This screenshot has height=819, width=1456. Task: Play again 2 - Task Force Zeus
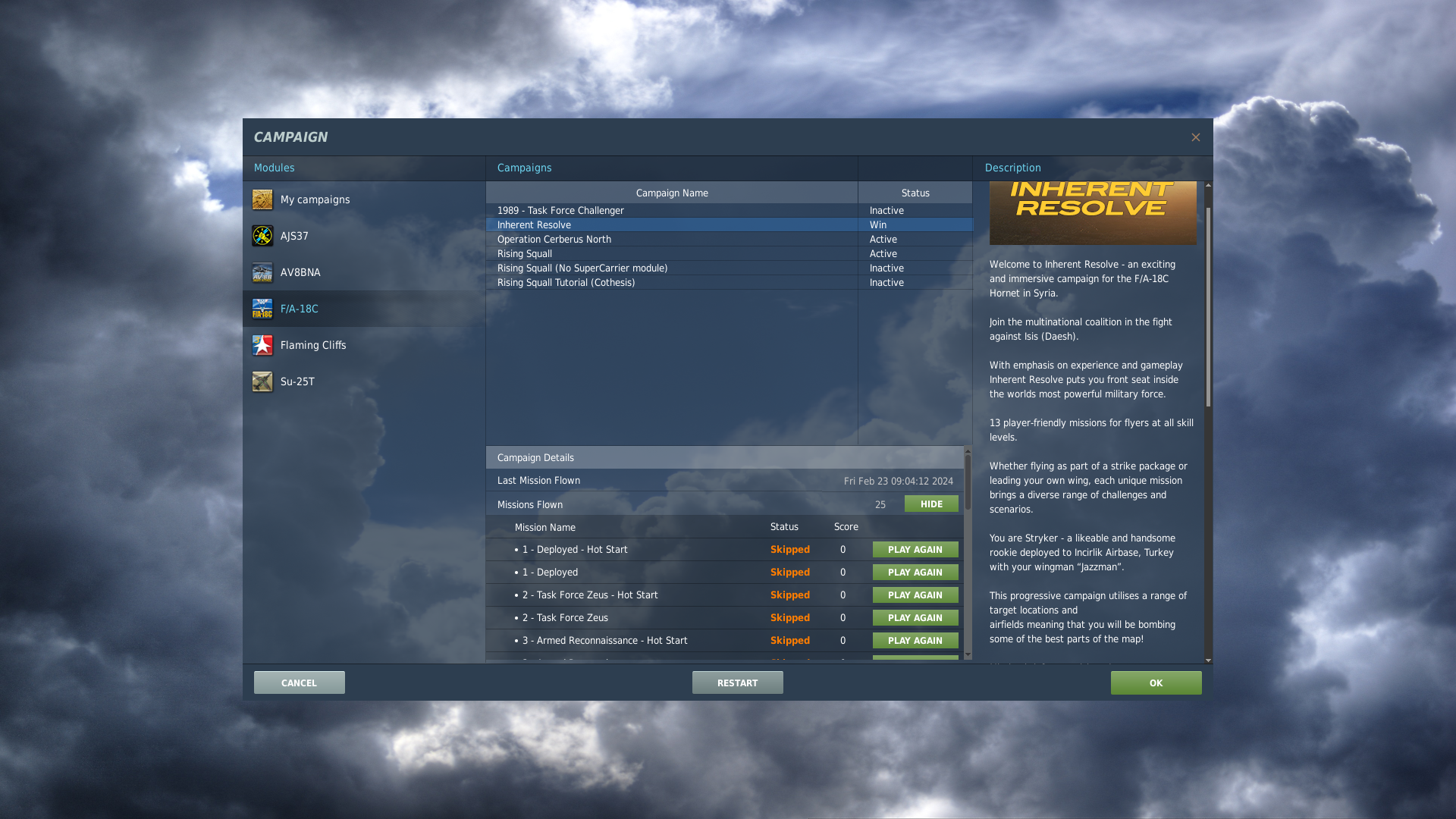pyautogui.click(x=915, y=618)
